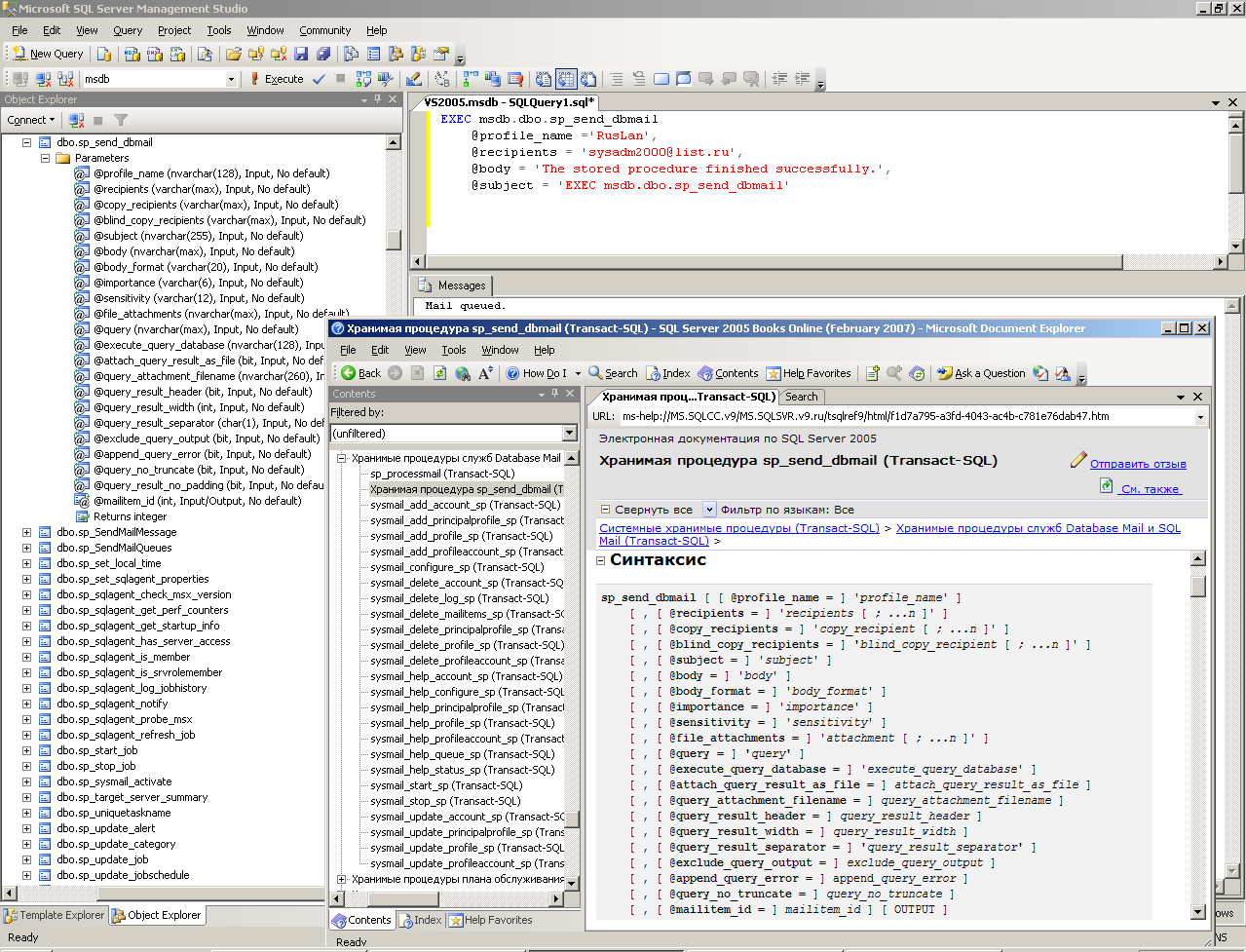Screen dimensions: 1246x952
Task: Click the help URL address field
Action: coord(906,416)
